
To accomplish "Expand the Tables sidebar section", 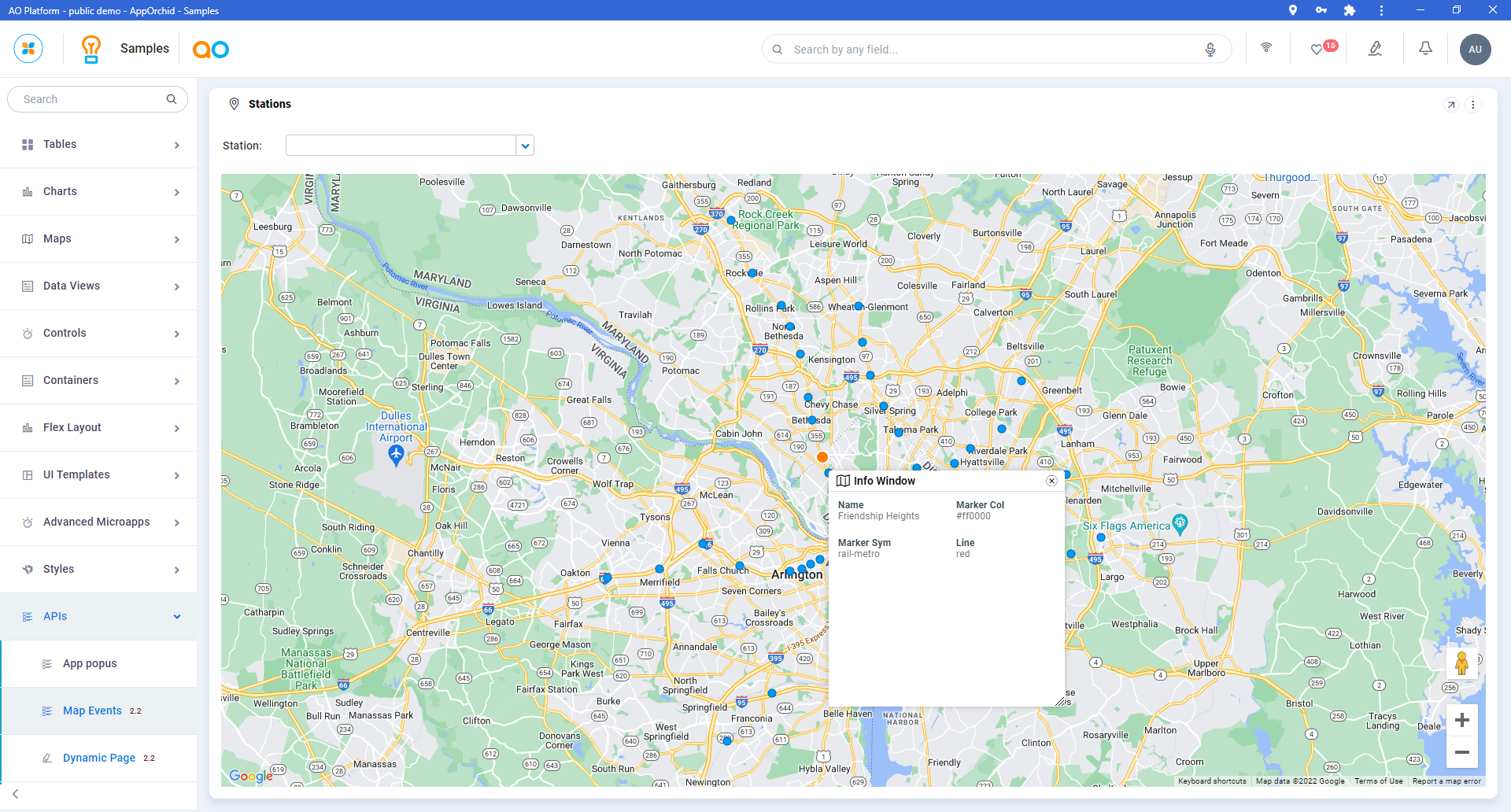I will point(98,145).
